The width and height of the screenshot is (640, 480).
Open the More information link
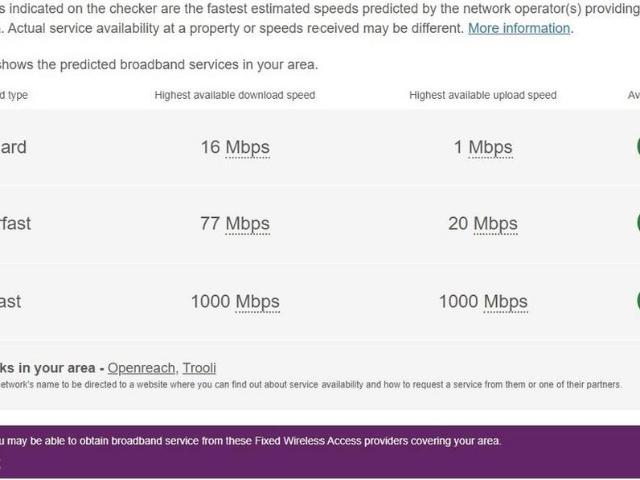518,28
